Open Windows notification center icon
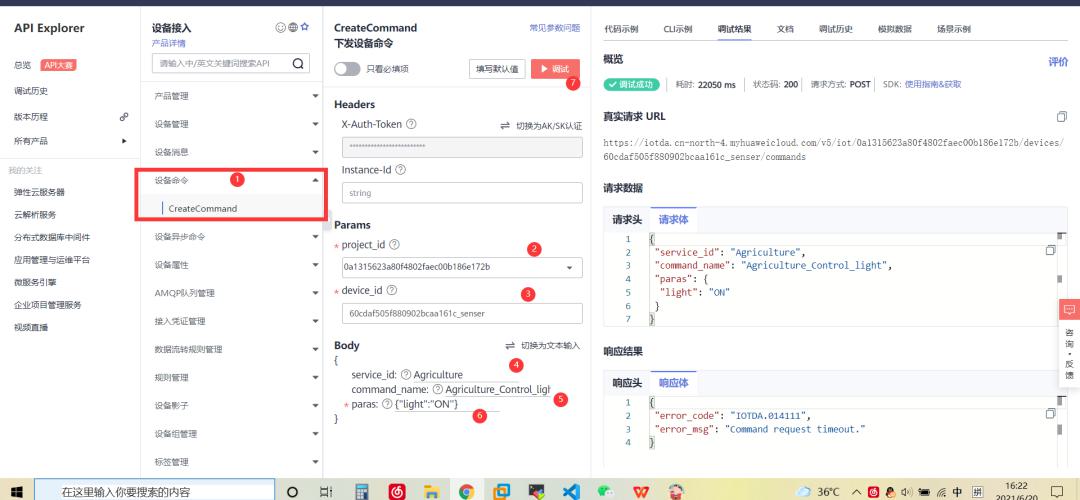Viewport: 1080px width, 500px height. pyautogui.click(x=1058, y=492)
